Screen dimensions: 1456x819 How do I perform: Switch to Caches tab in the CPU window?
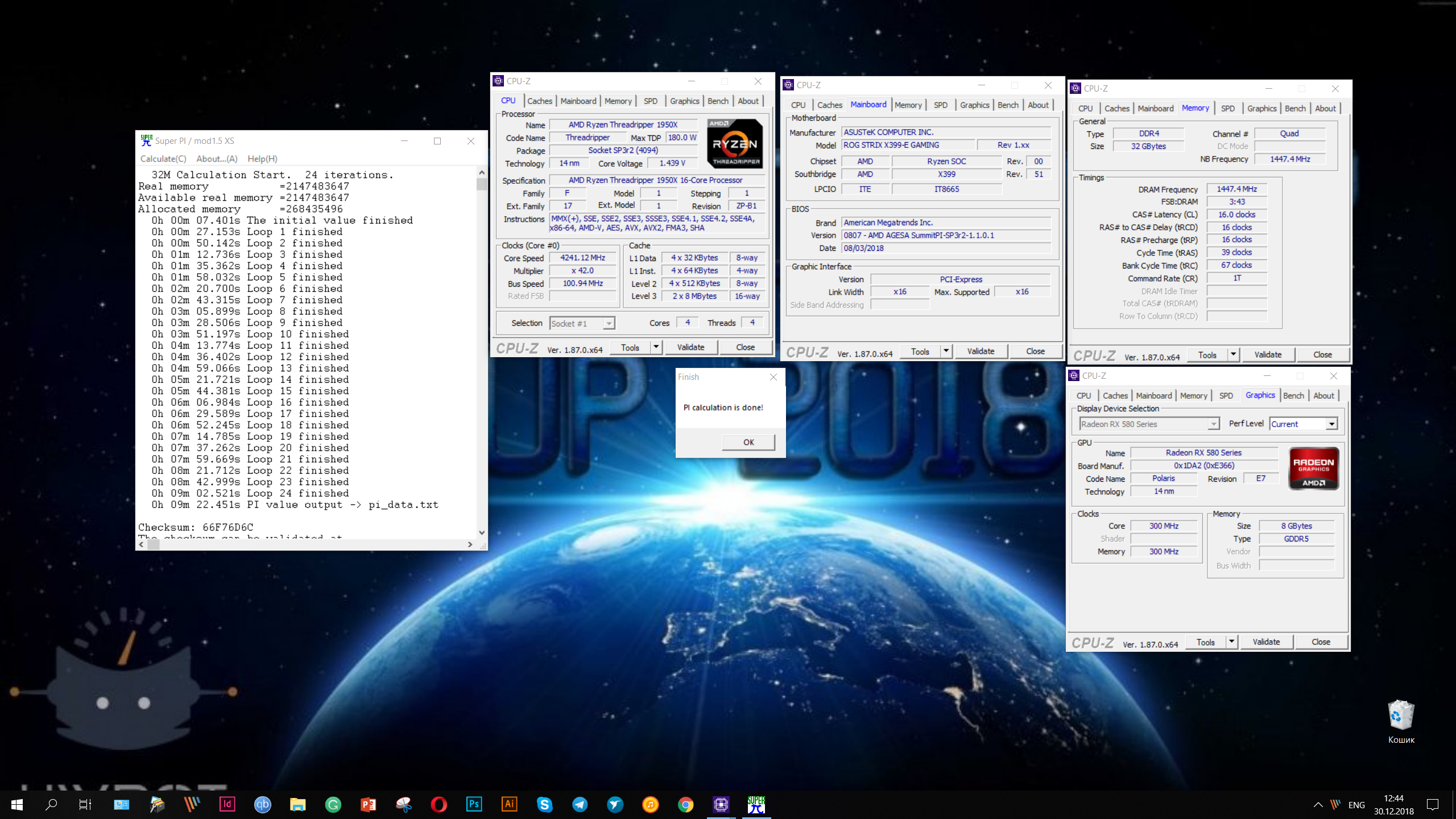[x=540, y=101]
